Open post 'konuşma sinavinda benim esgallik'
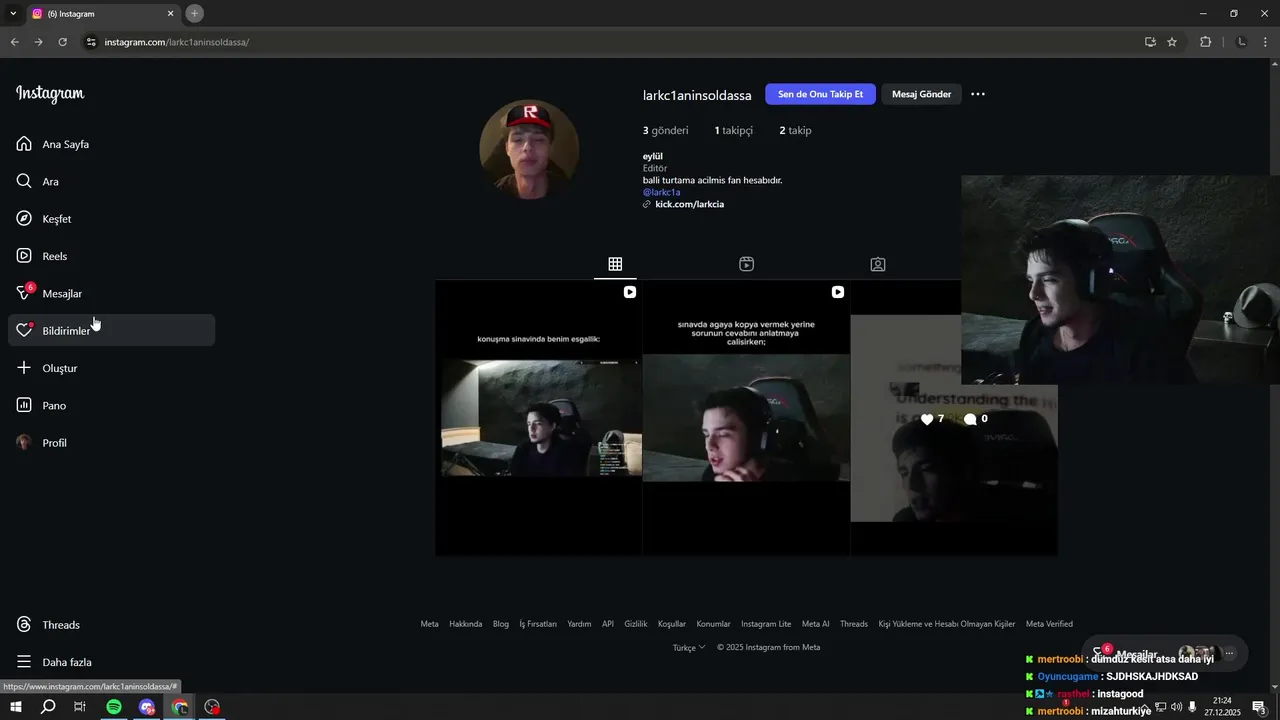Viewport: 1280px width, 720px height. coord(538,418)
